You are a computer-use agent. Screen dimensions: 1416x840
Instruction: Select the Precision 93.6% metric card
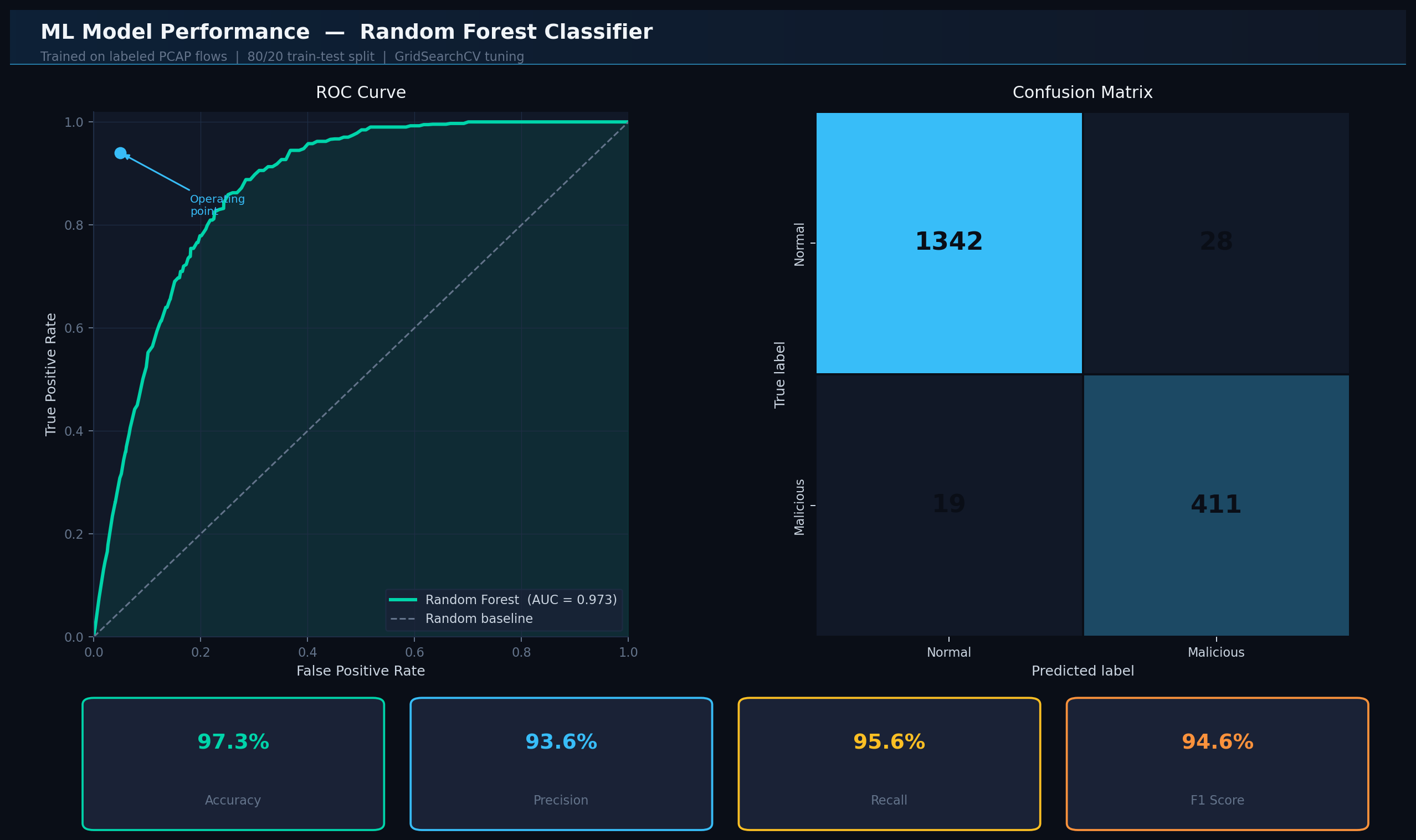pyautogui.click(x=561, y=764)
